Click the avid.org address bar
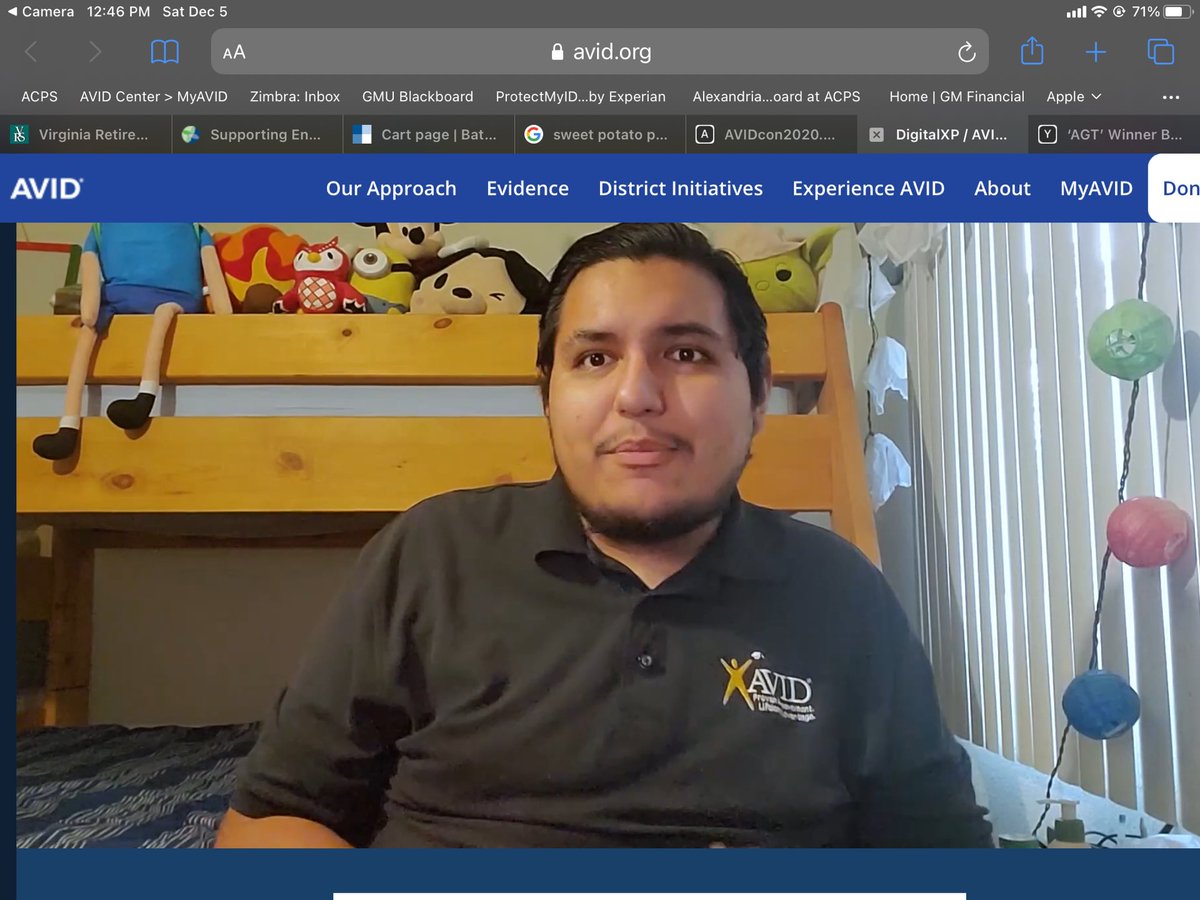This screenshot has height=900, width=1200. coord(600,51)
